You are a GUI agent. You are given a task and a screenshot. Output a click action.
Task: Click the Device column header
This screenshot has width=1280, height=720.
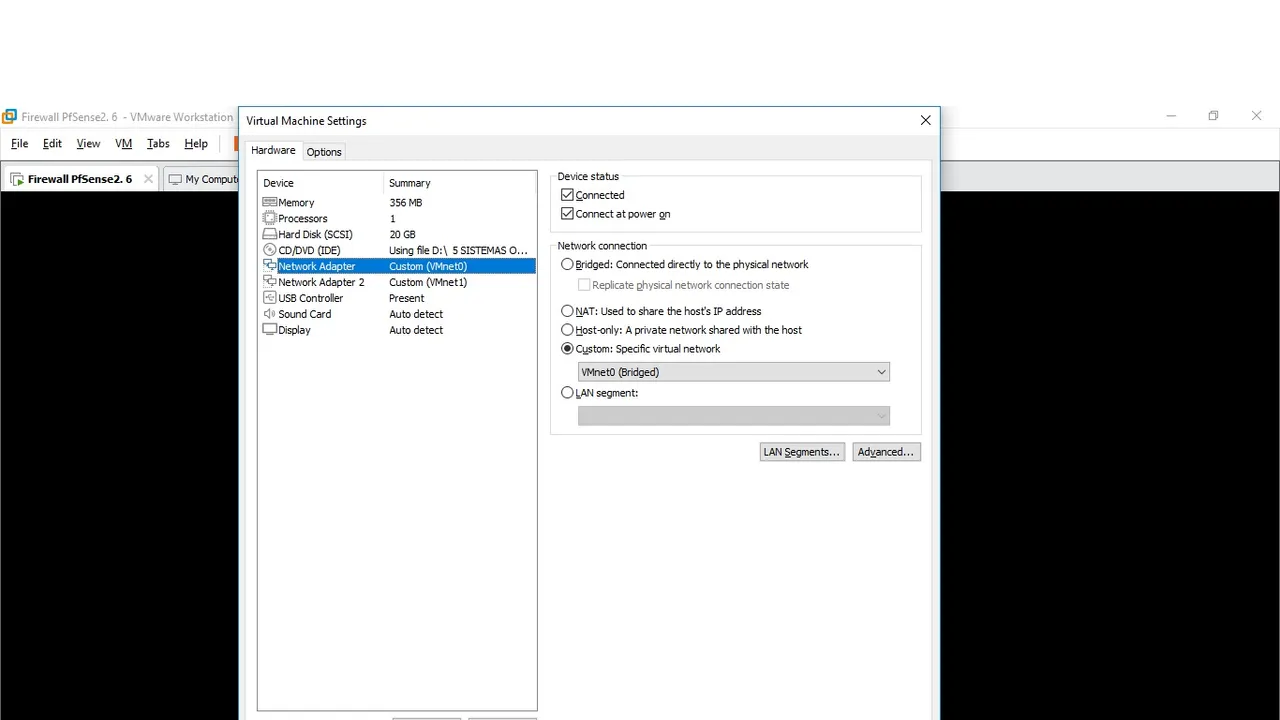point(321,183)
